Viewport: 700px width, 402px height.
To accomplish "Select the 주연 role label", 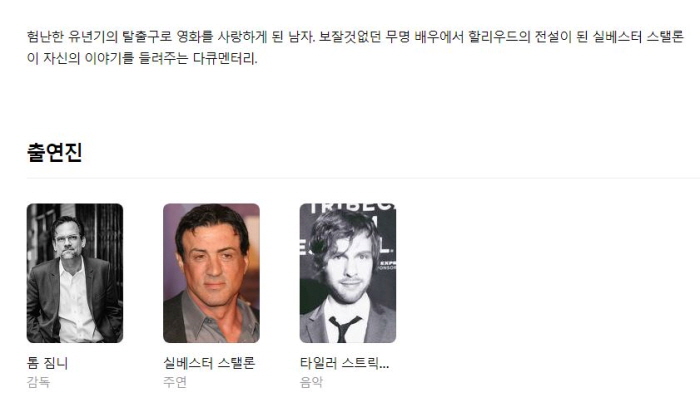I will [175, 382].
